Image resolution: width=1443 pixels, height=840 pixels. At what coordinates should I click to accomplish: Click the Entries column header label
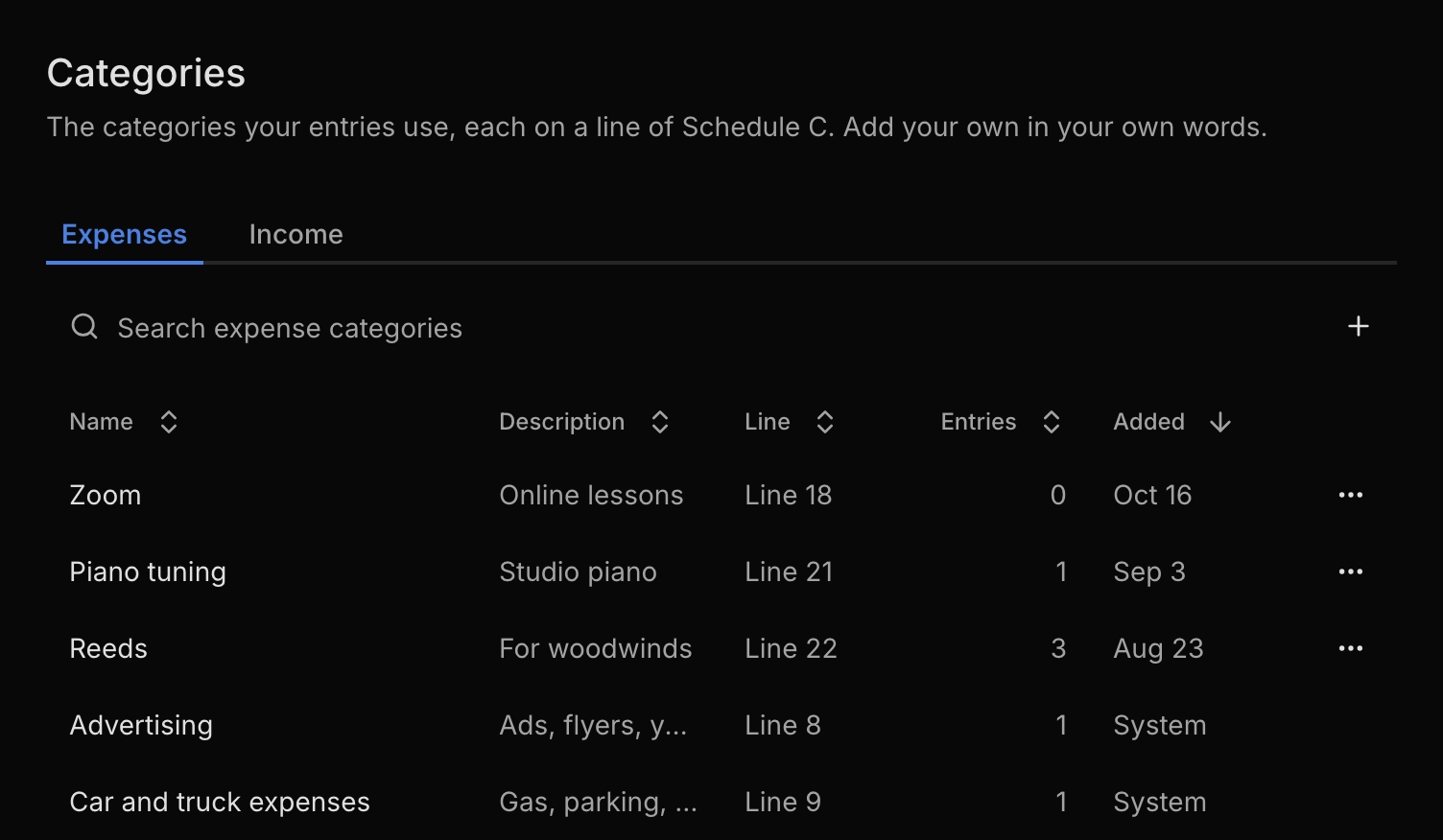click(x=978, y=422)
